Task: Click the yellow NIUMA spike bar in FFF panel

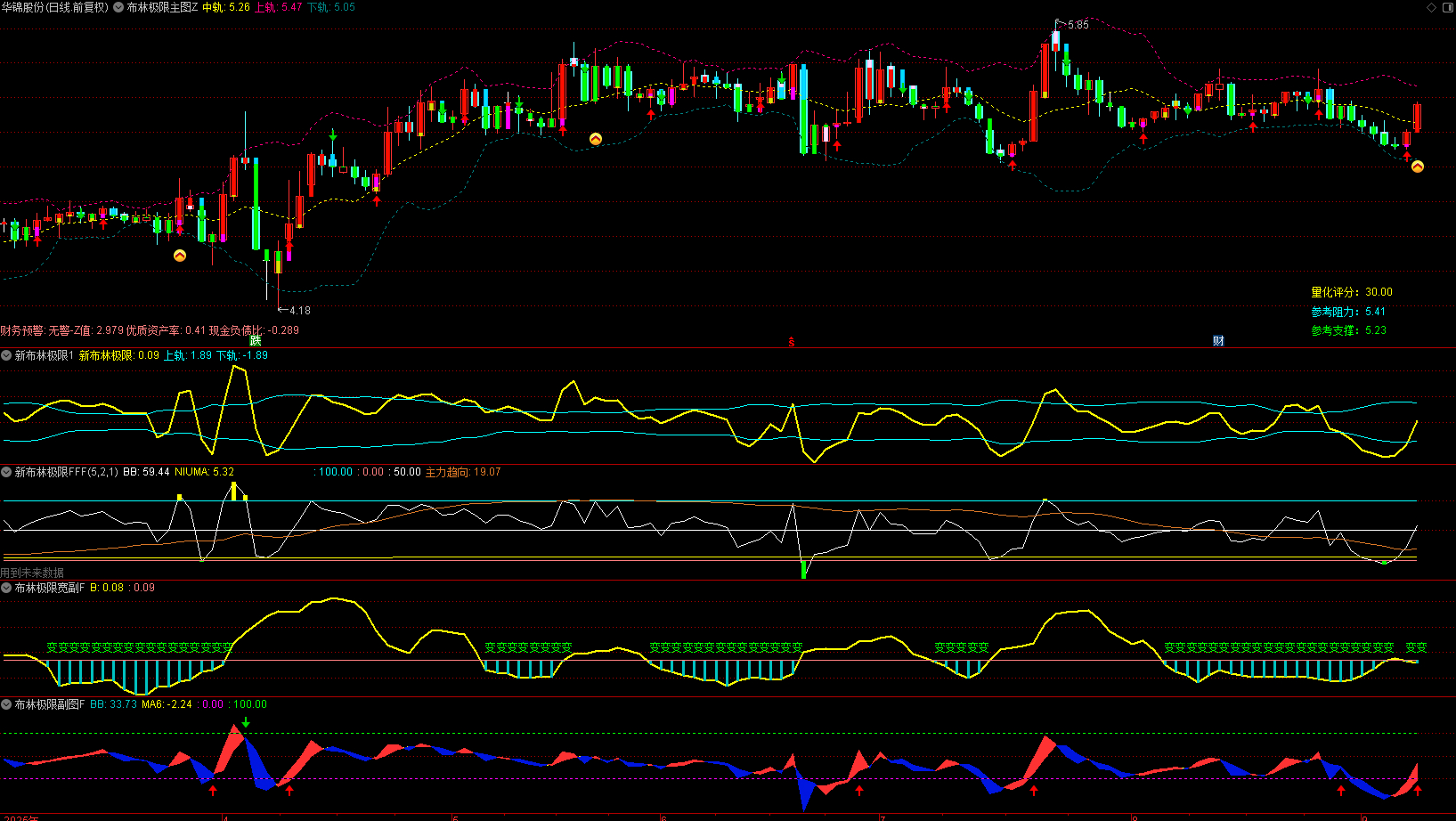Action: click(234, 492)
